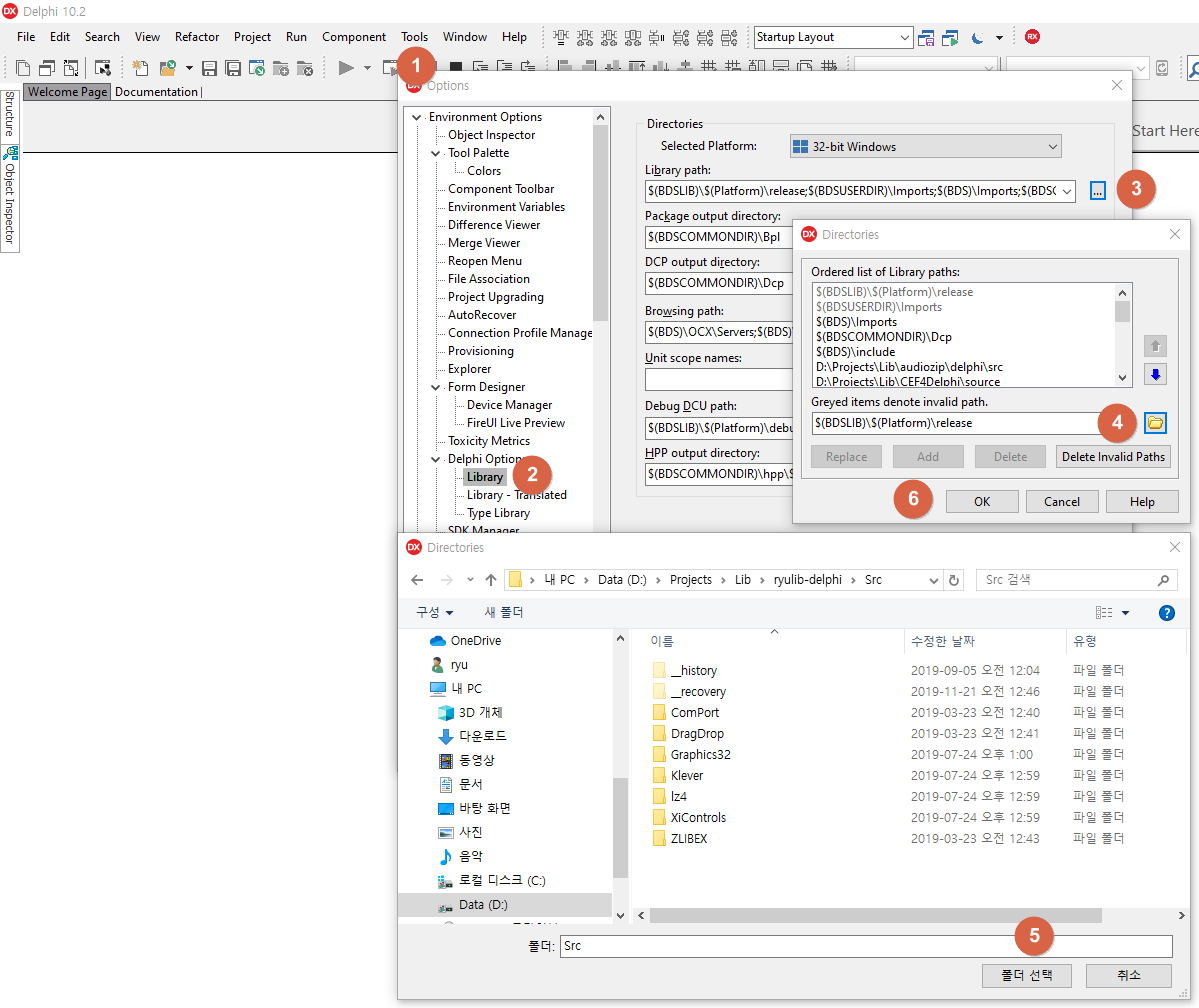Collapse the Tool Palette tree node
Image resolution: width=1199 pixels, height=1008 pixels.
tap(436, 153)
